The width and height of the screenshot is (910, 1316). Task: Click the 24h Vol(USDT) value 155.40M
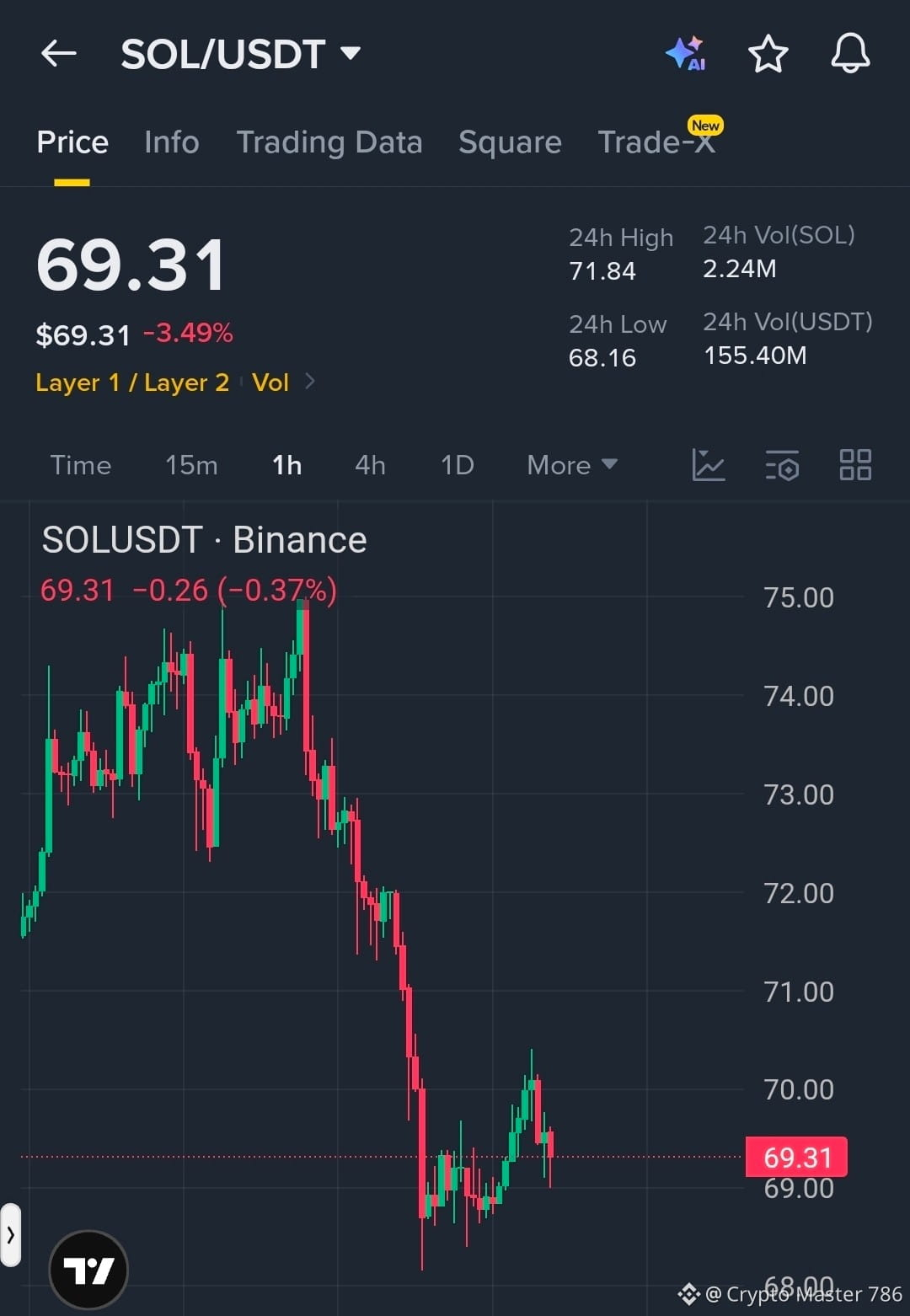[x=755, y=356]
